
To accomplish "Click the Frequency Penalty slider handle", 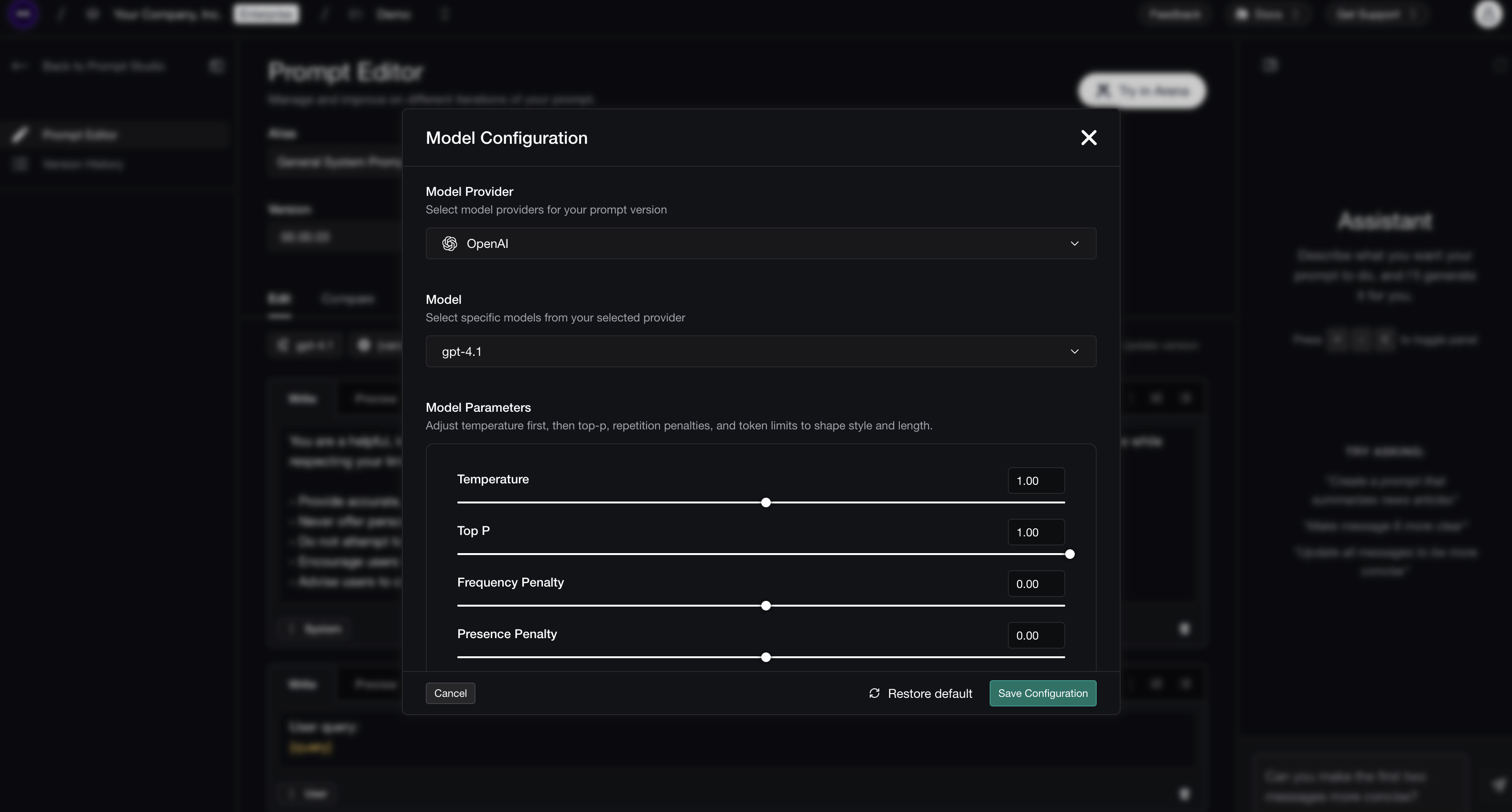I will point(766,606).
